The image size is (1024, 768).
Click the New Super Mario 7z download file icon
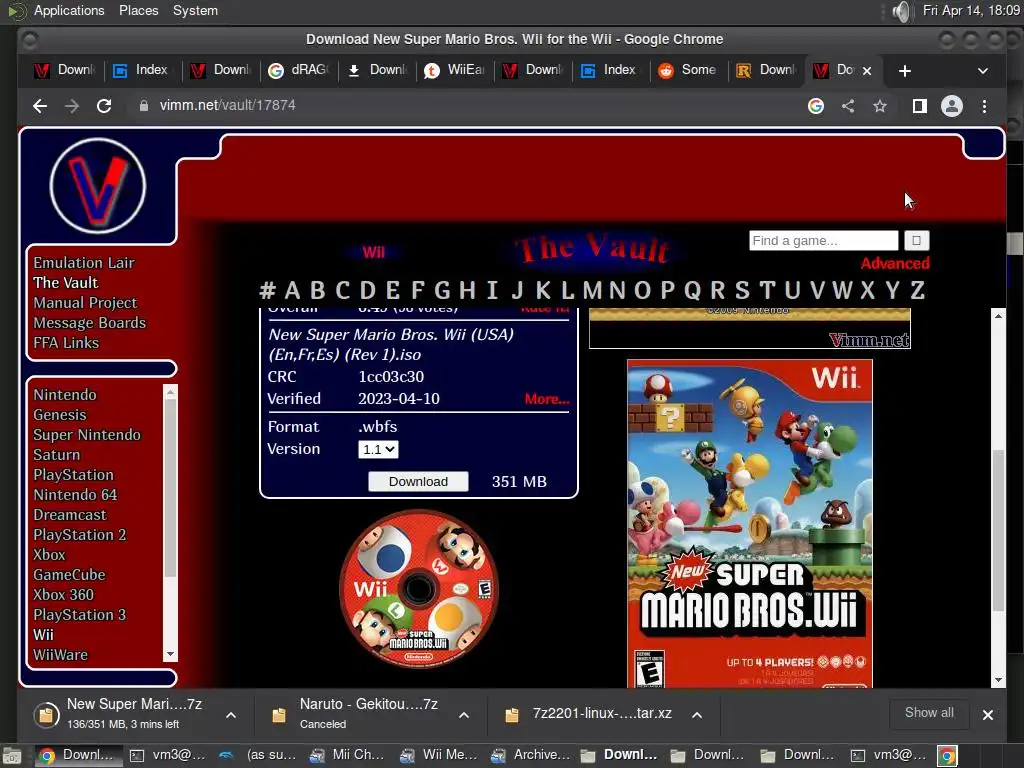pyautogui.click(x=46, y=715)
